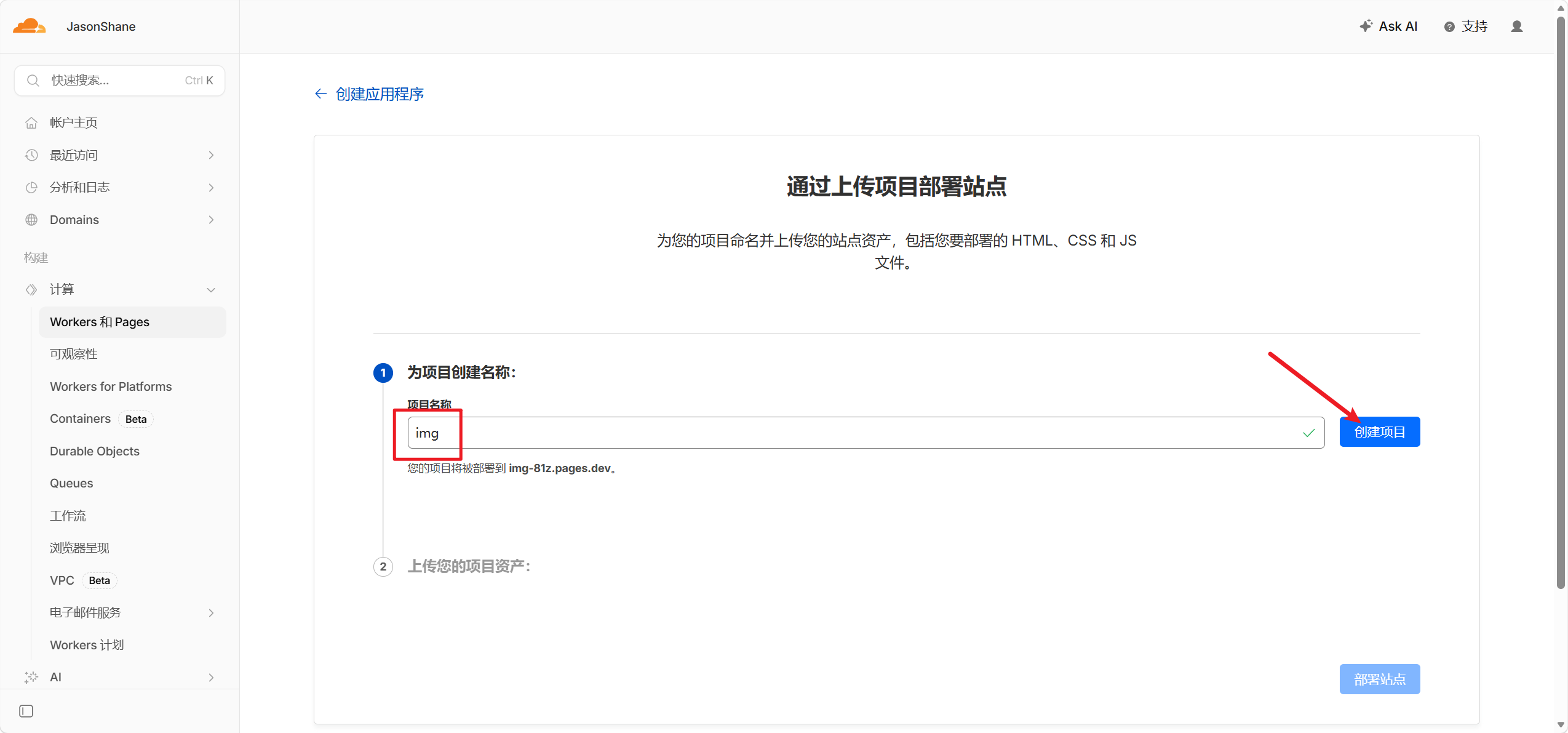Open the user profile icon
This screenshot has width=1568, height=733.
[1516, 26]
